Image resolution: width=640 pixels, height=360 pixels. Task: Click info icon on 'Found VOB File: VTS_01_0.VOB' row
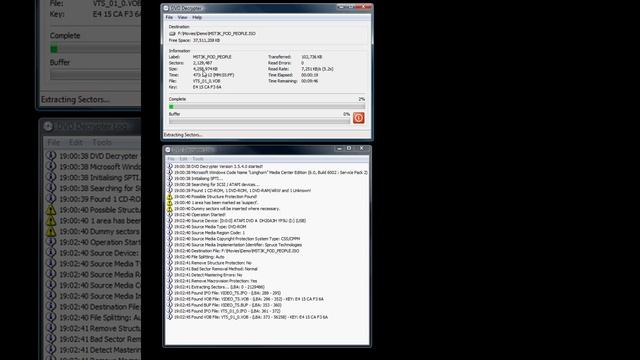[170, 317]
